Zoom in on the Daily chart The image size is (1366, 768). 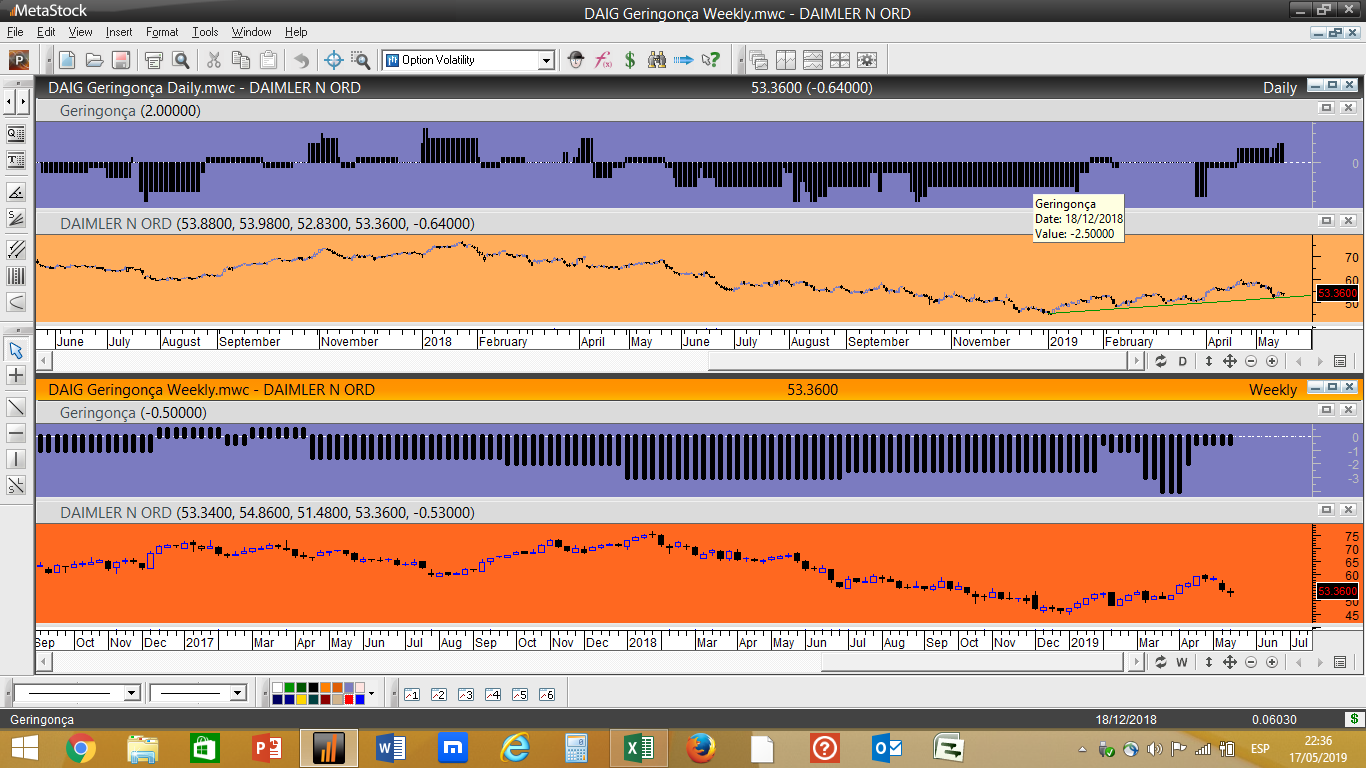click(x=1272, y=361)
